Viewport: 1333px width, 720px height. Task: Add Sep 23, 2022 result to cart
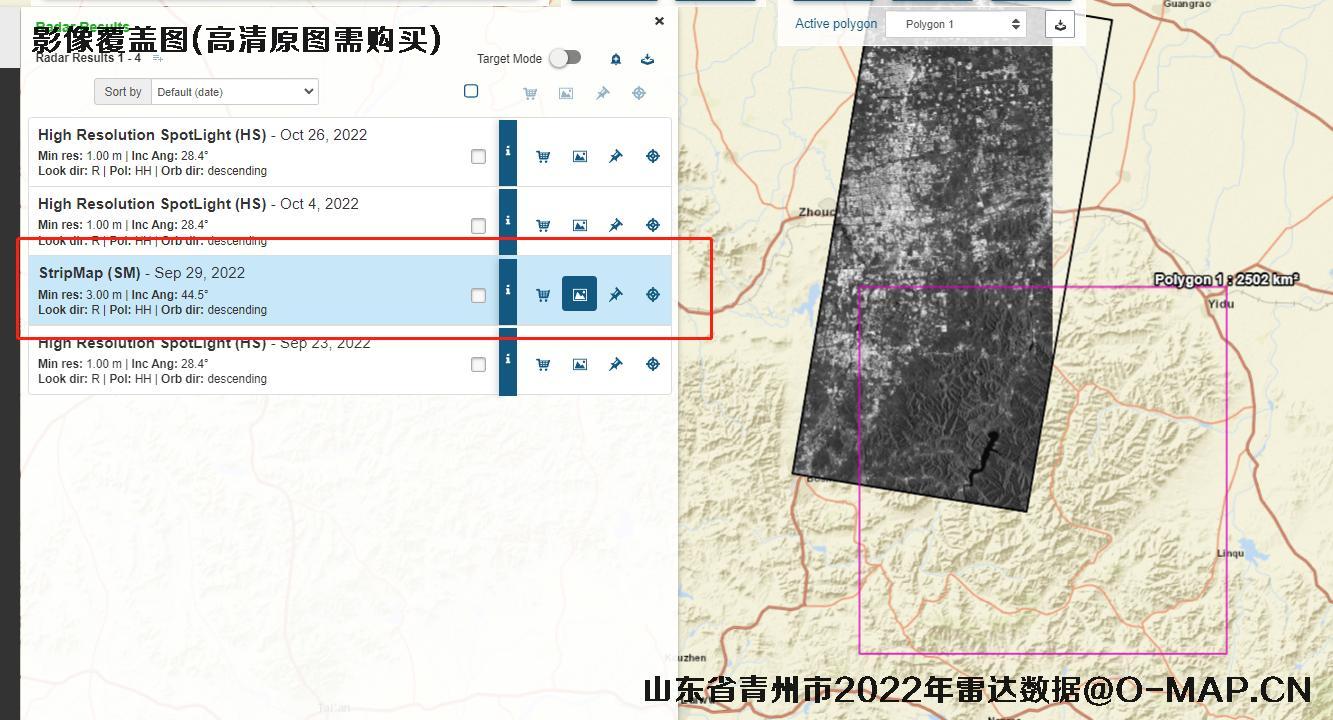(543, 364)
